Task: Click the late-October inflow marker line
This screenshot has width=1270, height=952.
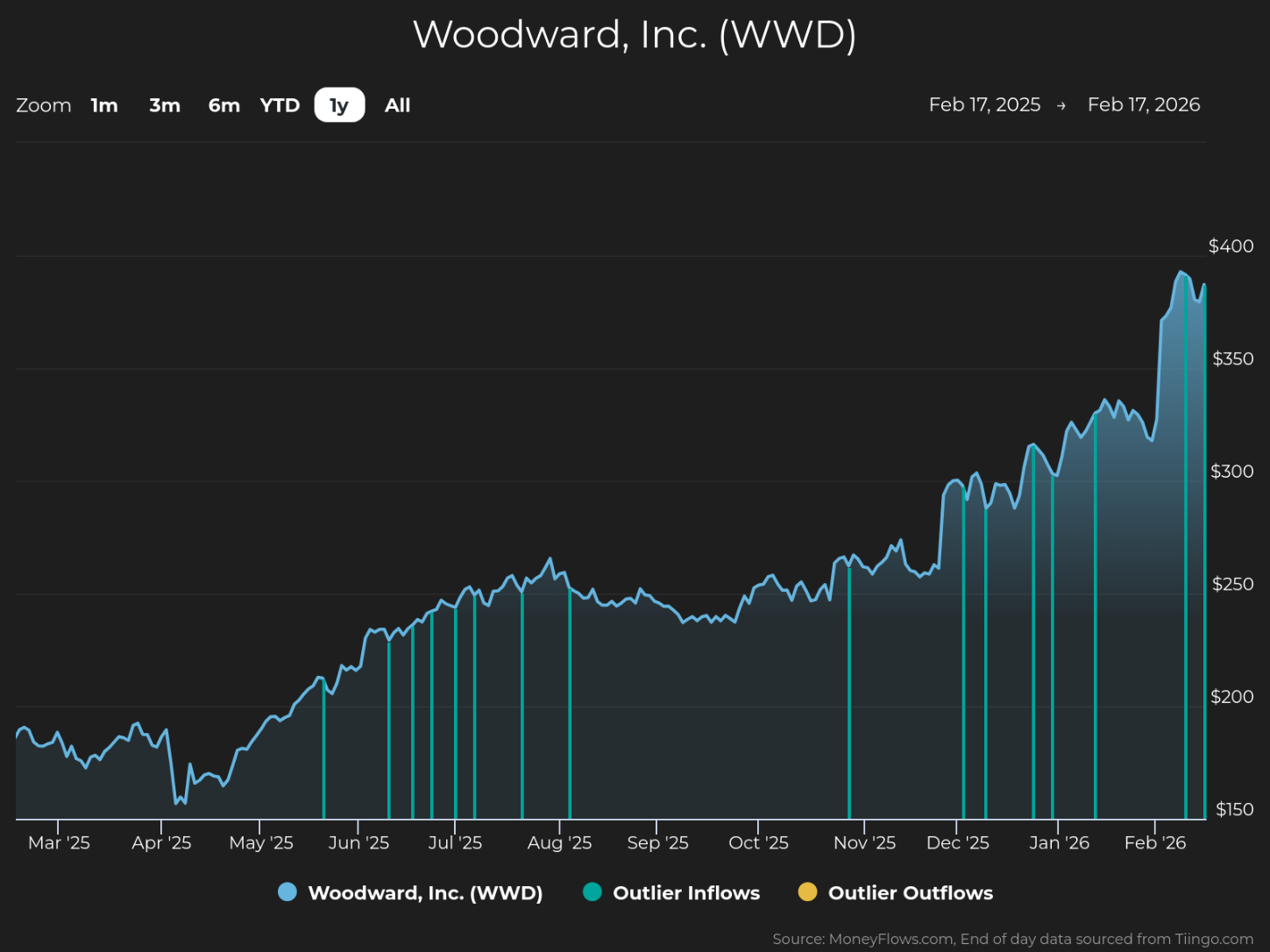Action: [x=849, y=693]
